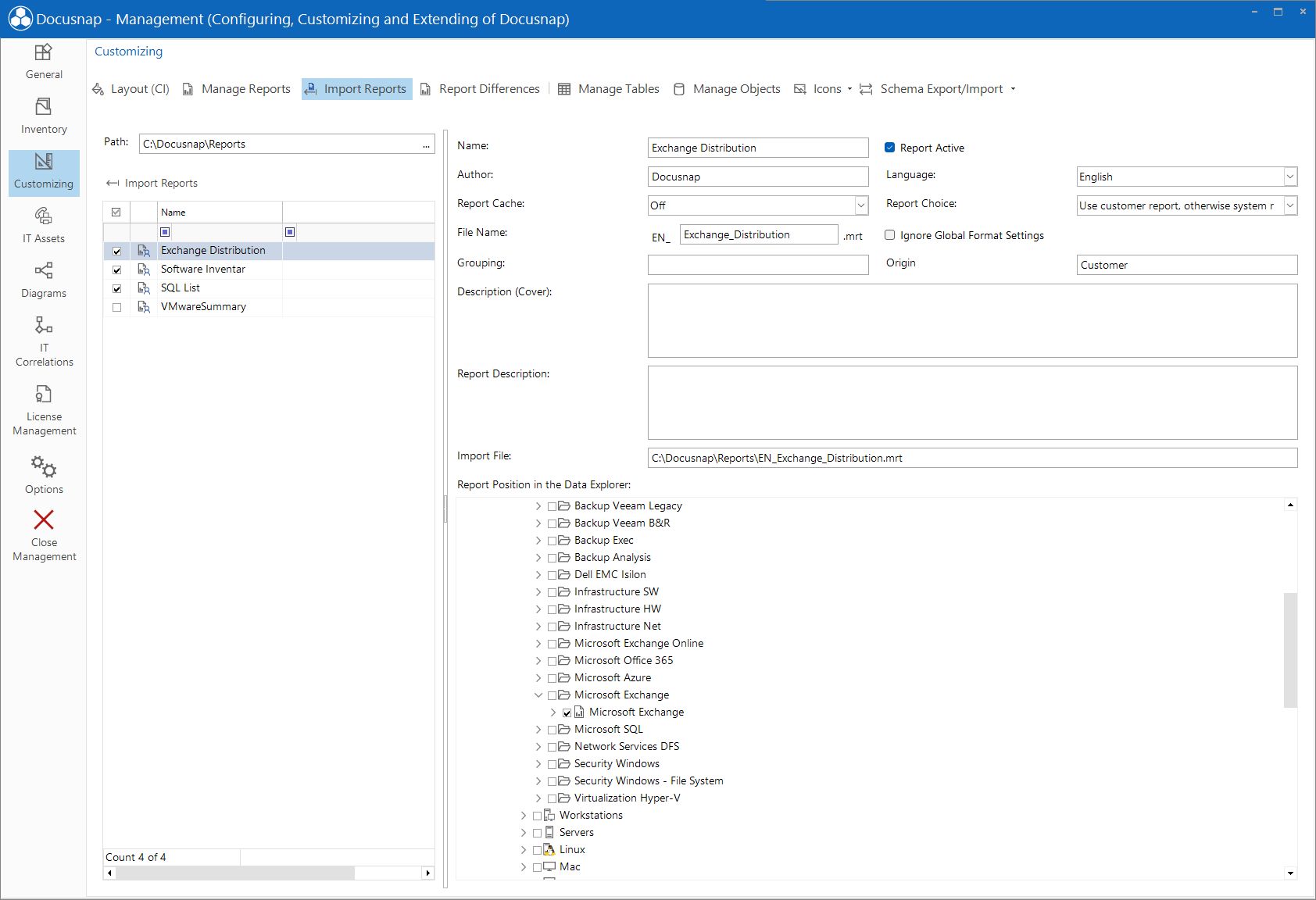Click the Software Inventar report icon

click(x=144, y=270)
